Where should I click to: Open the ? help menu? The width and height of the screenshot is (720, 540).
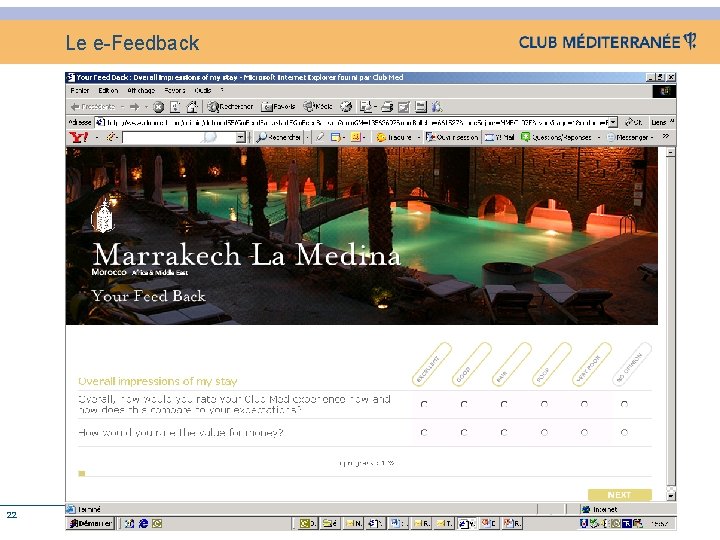coord(222,90)
